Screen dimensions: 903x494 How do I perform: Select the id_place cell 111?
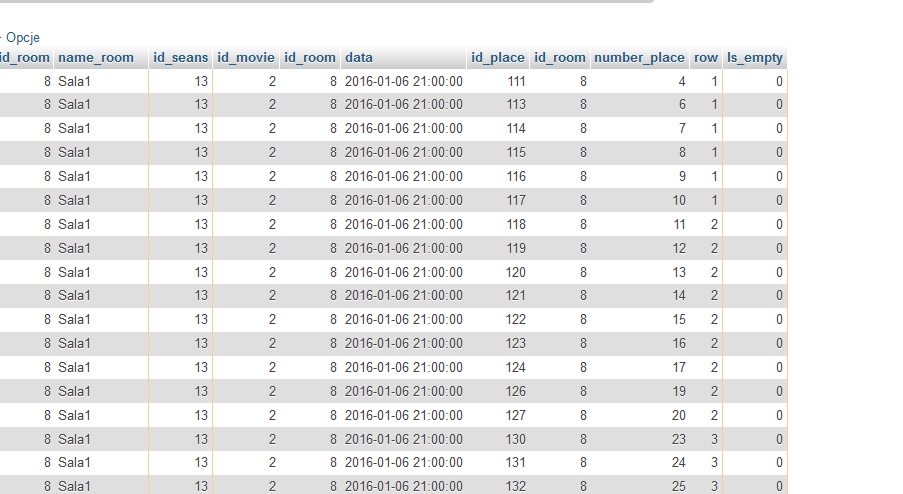tap(516, 81)
